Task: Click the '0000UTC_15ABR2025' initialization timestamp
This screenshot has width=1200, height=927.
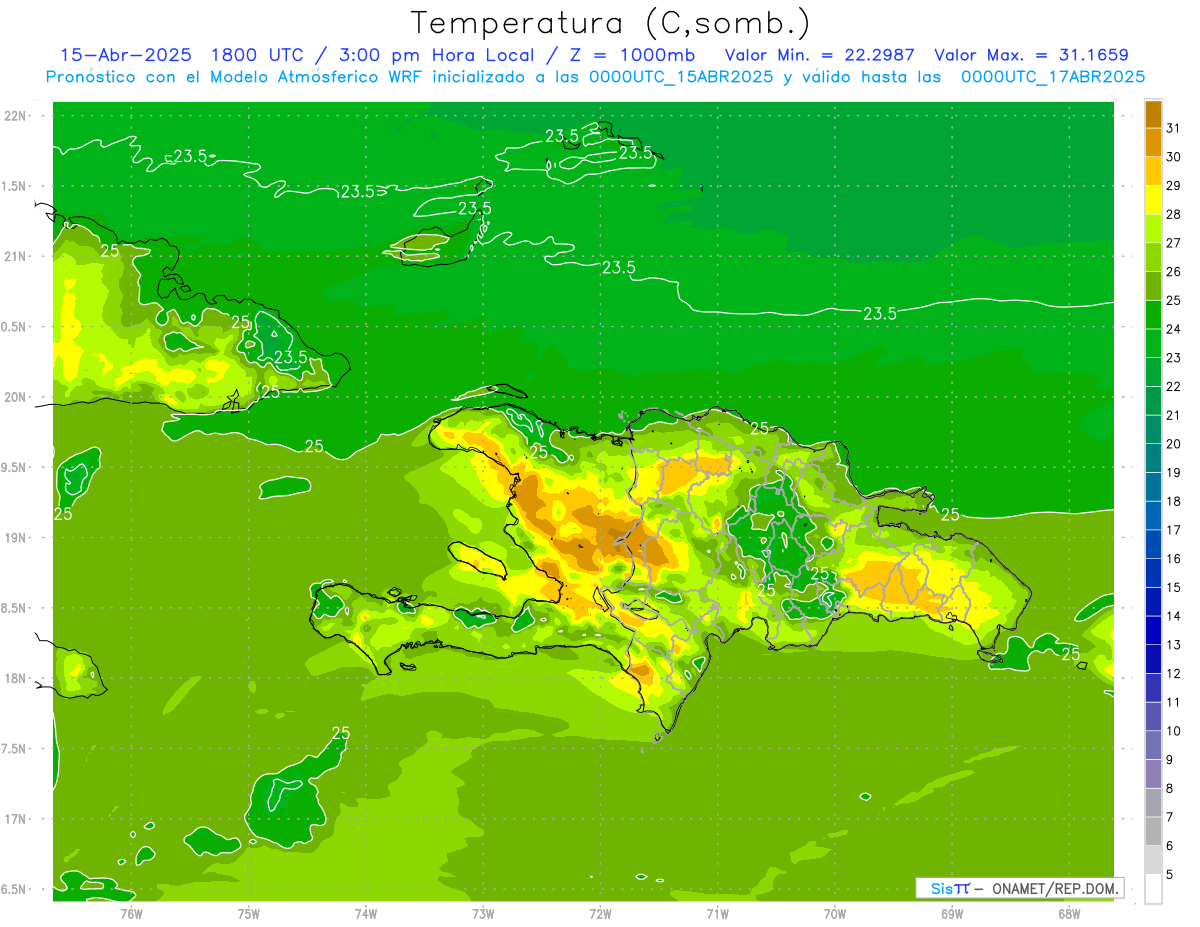Action: point(681,77)
